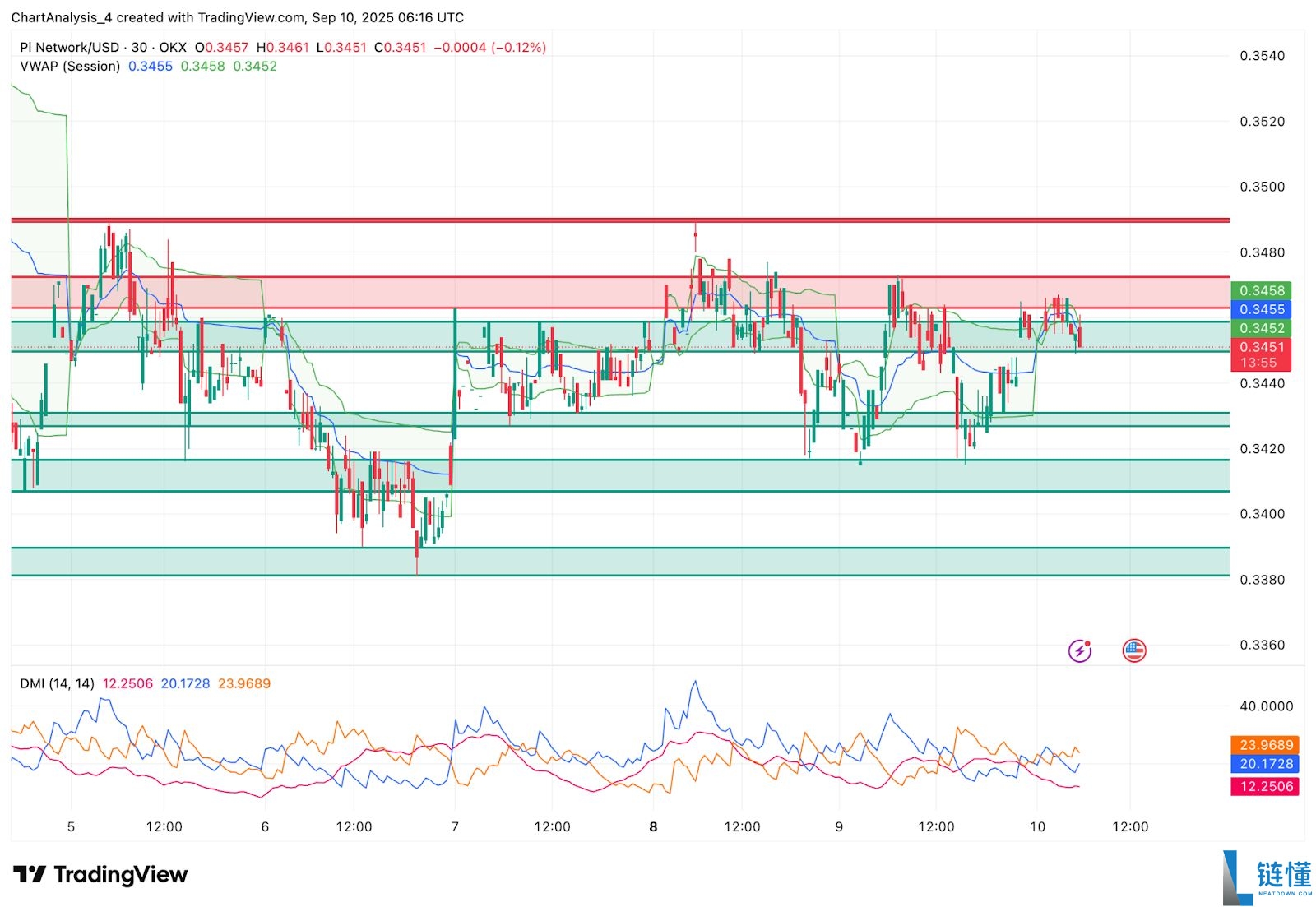Click the red shaded resistance zone
The width and height of the screenshot is (1316, 907).
point(576,293)
